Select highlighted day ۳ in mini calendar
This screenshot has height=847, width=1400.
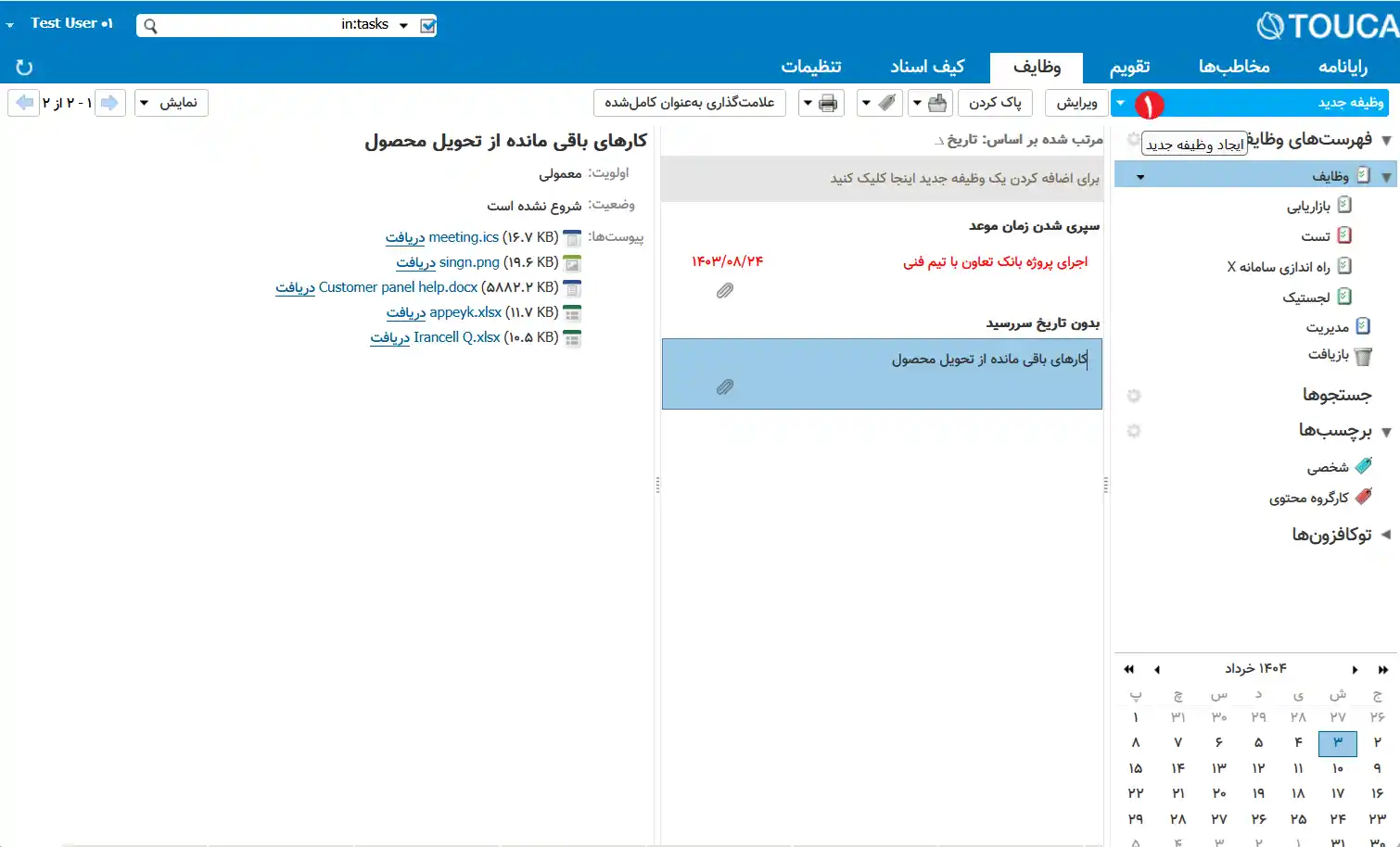[1337, 743]
